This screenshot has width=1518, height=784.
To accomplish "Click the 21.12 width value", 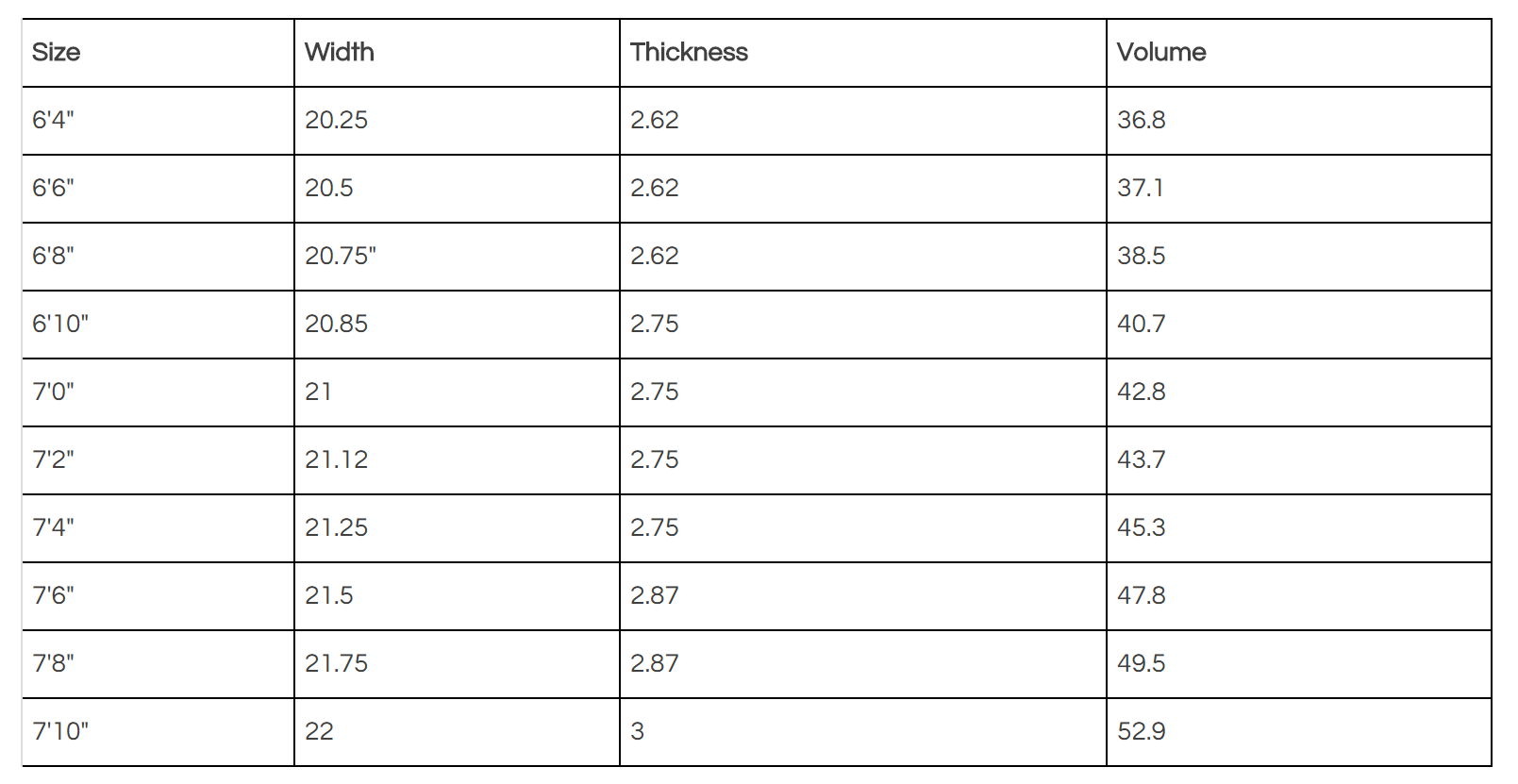I will click(x=337, y=459).
